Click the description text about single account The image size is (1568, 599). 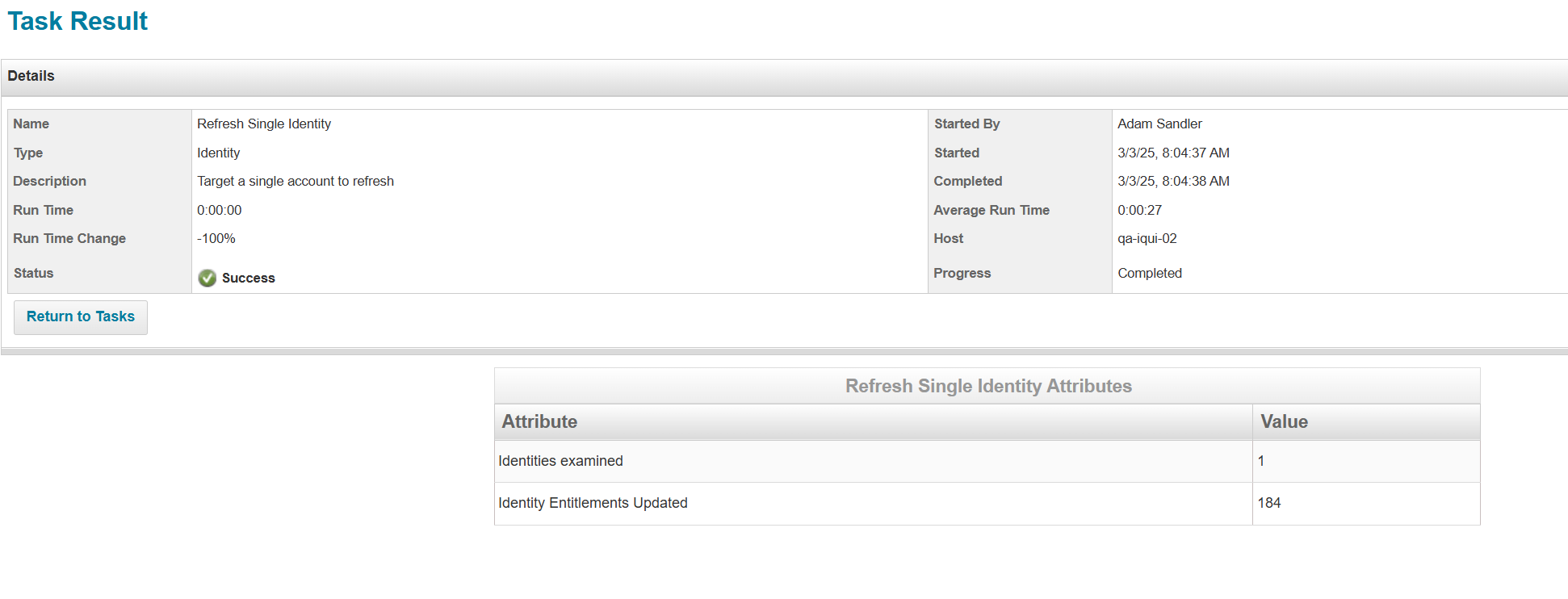pyautogui.click(x=296, y=181)
